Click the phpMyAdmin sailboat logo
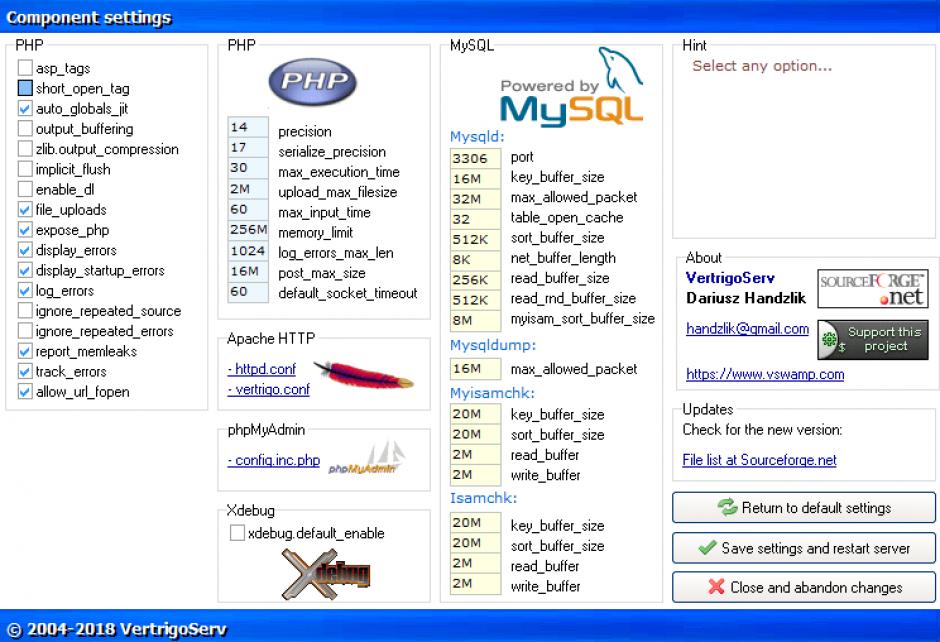Image resolution: width=940 pixels, height=642 pixels. tap(367, 457)
